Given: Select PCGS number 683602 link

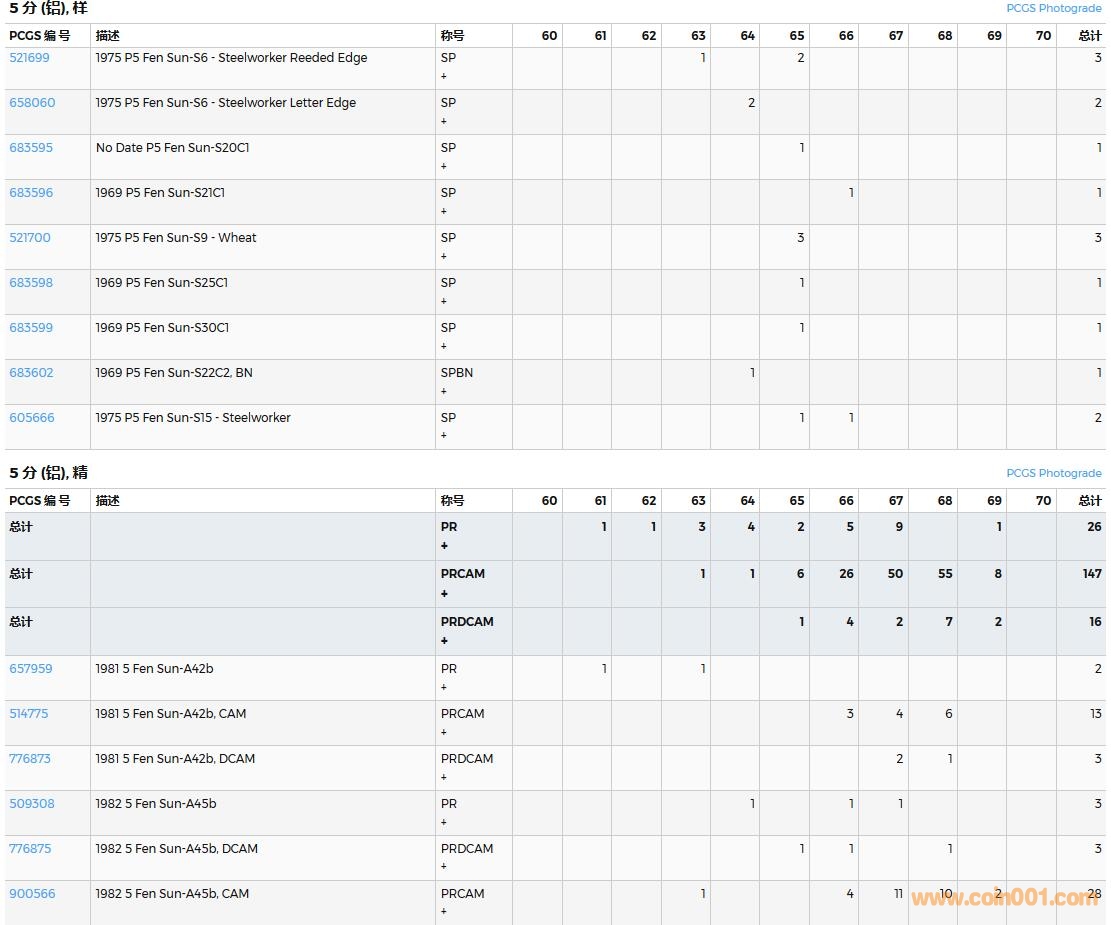Looking at the screenshot, I should tap(31, 373).
